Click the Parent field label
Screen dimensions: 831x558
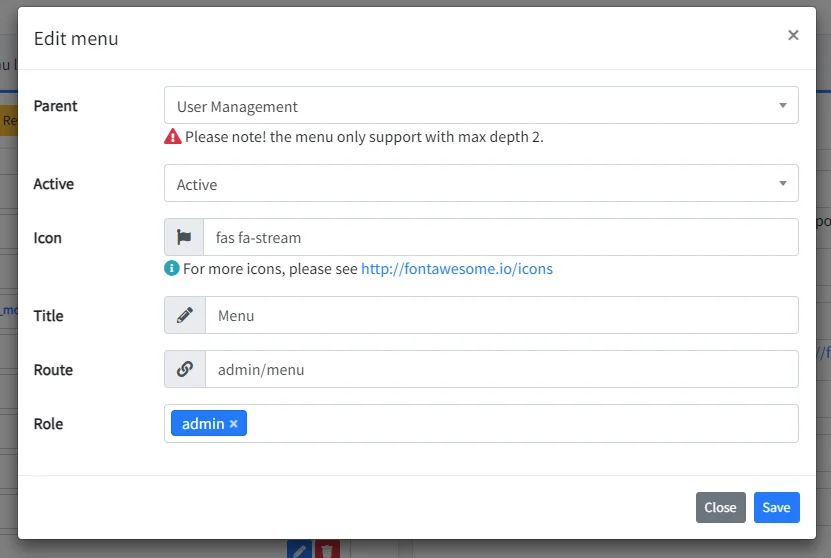tap(56, 106)
